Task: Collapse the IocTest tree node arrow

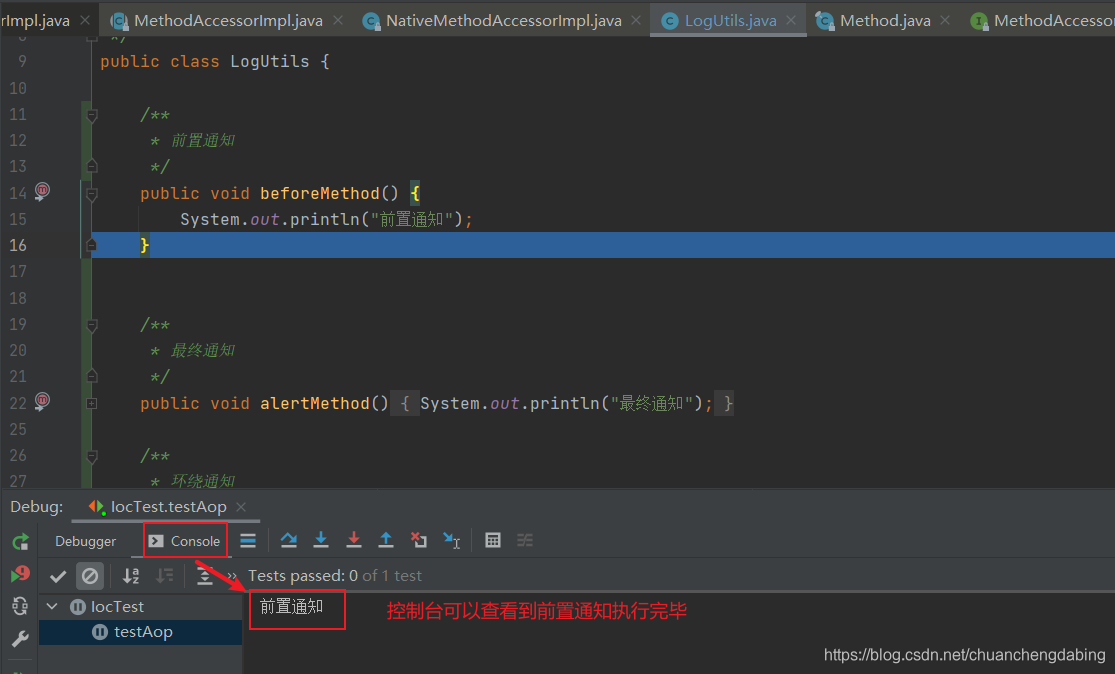Action: [x=52, y=606]
